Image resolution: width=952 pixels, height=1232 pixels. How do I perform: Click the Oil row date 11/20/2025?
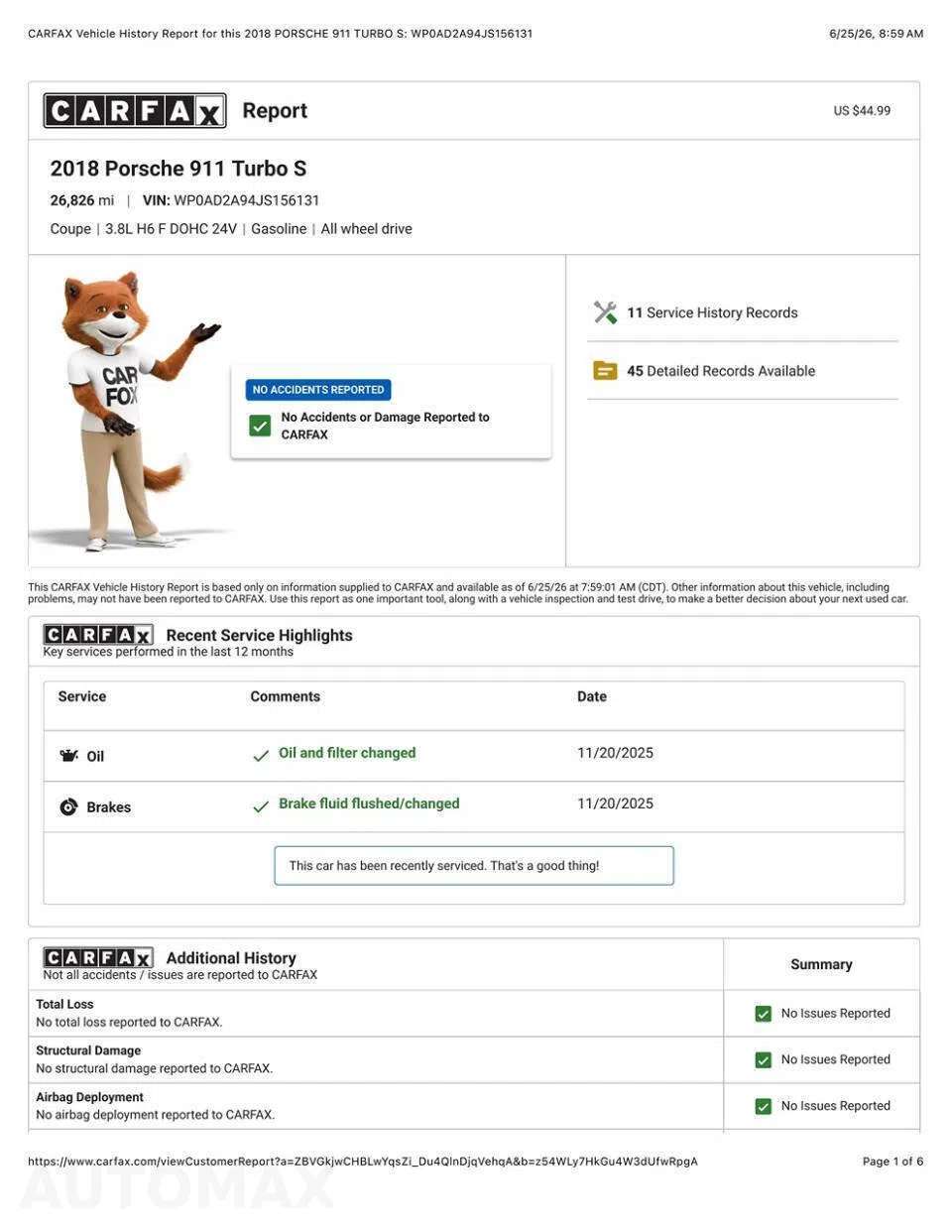(x=615, y=753)
